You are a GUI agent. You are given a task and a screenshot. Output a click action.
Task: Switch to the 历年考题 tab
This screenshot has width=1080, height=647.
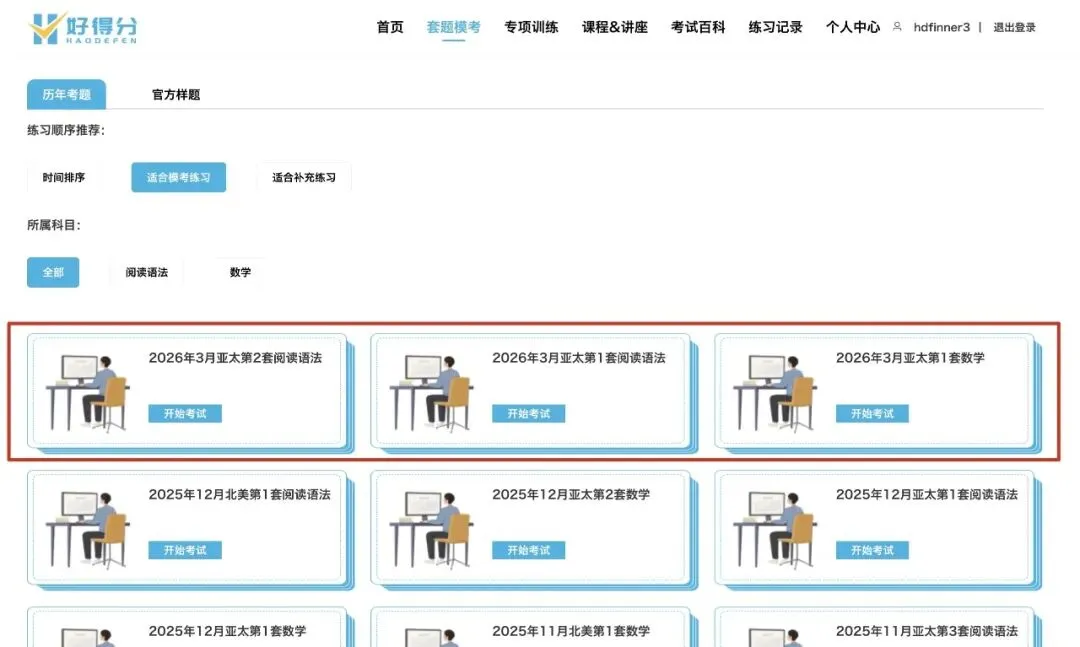[x=66, y=95]
